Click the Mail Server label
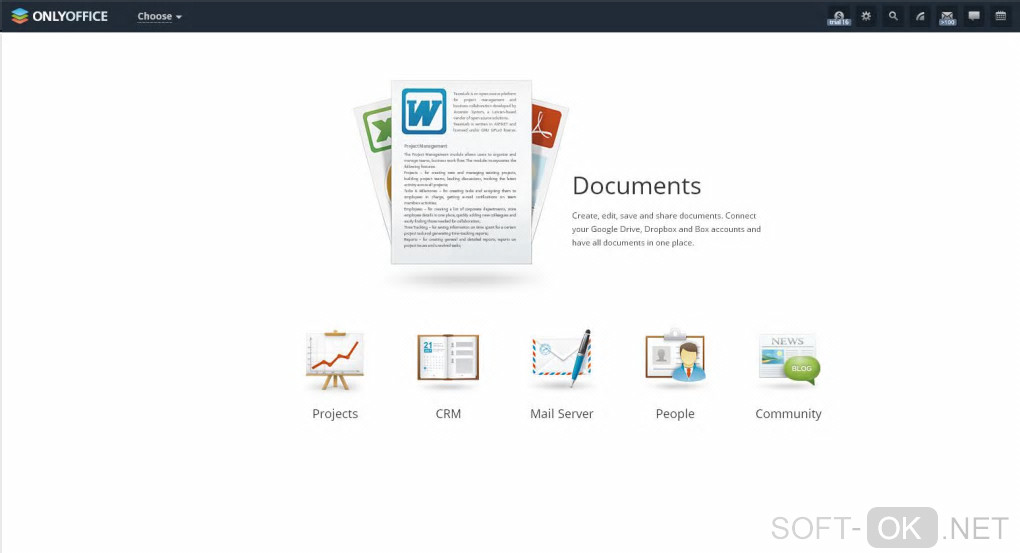1020x553 pixels. click(561, 414)
